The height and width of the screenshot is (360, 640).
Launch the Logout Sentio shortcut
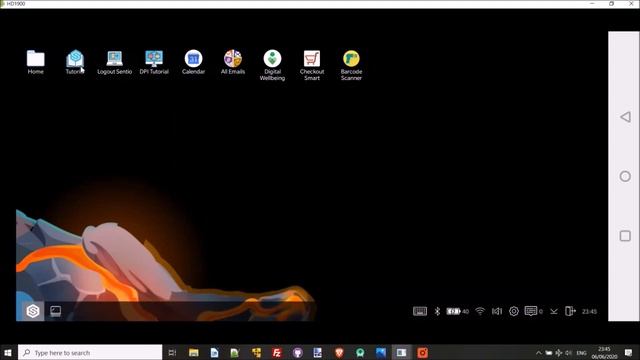pos(114,62)
